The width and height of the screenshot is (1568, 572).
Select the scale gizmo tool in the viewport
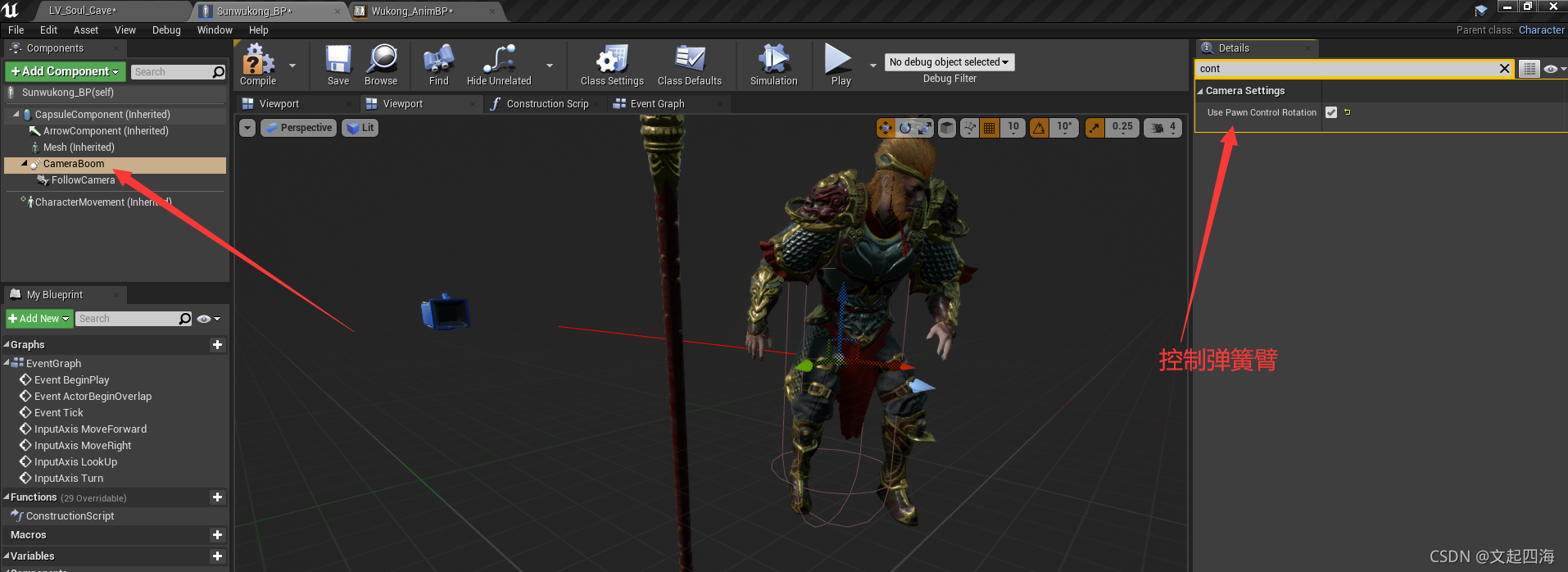[925, 127]
